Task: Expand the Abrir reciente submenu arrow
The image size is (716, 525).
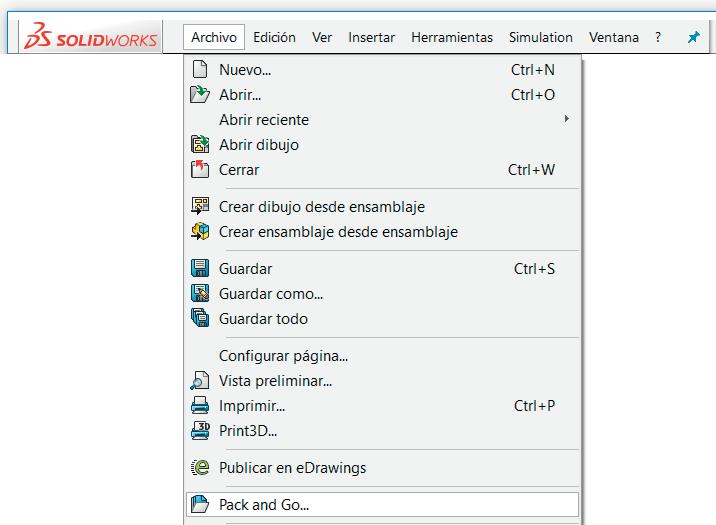Action: (567, 119)
